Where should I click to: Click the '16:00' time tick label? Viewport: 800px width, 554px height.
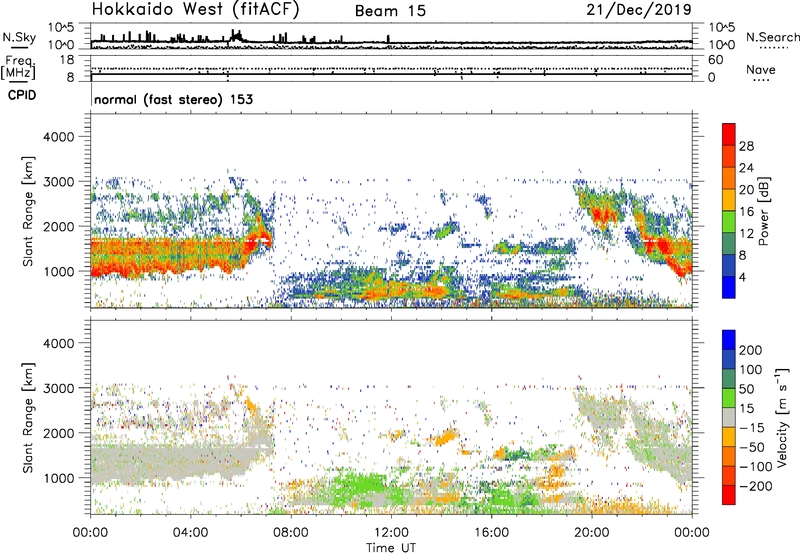pos(491,533)
